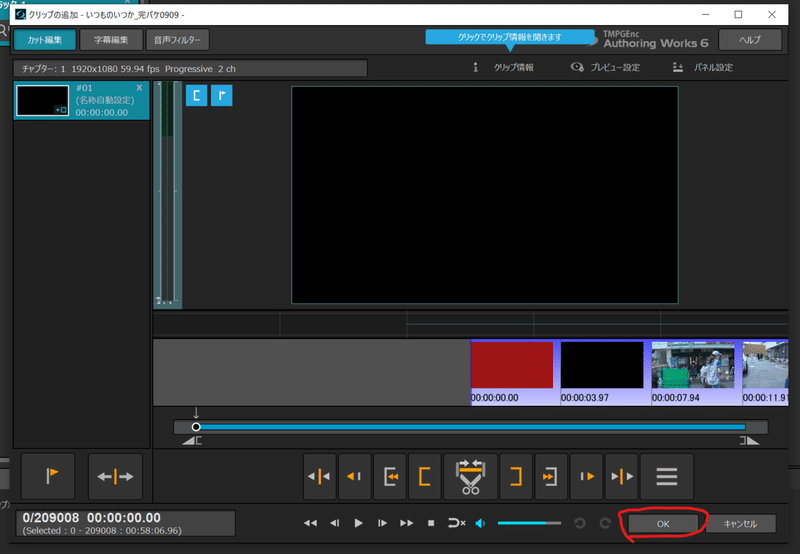Remove clip #01 with its X button
This screenshot has height=554, width=800.
(139, 88)
